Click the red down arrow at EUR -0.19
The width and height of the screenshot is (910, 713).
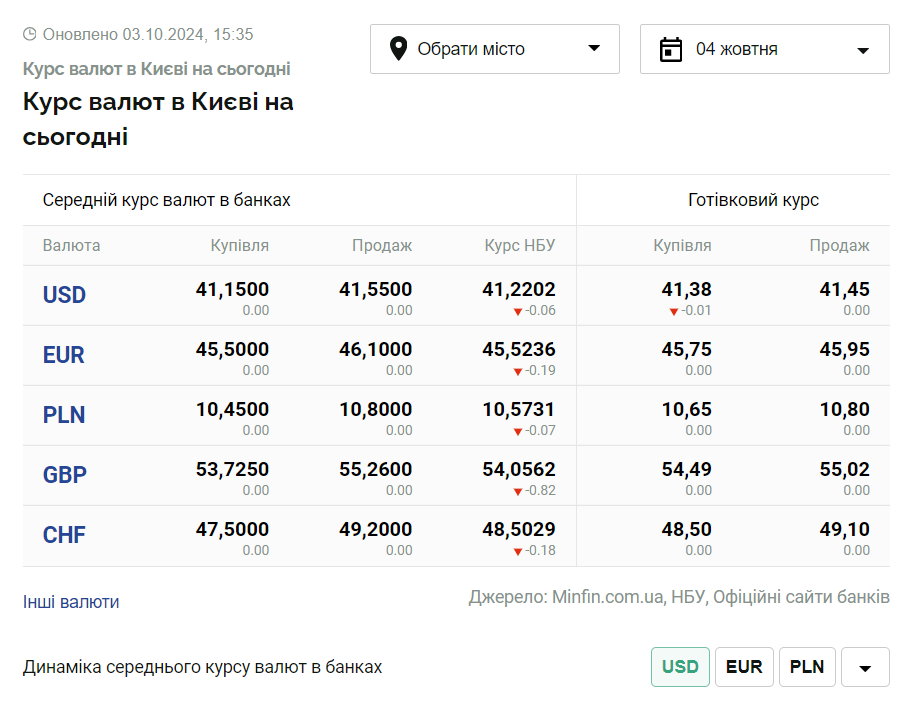(x=518, y=372)
